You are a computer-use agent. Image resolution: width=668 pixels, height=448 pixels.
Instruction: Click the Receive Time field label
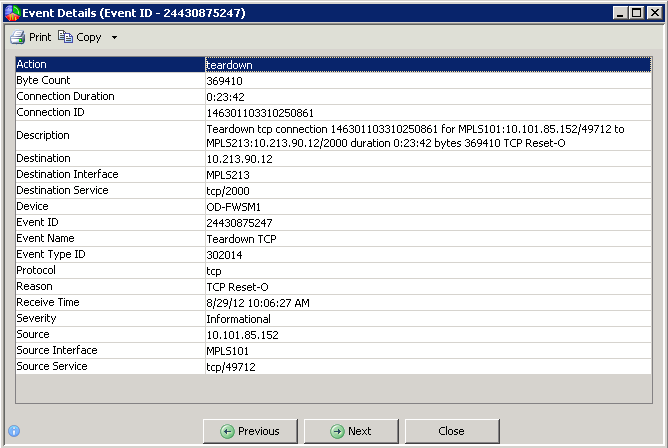48,302
